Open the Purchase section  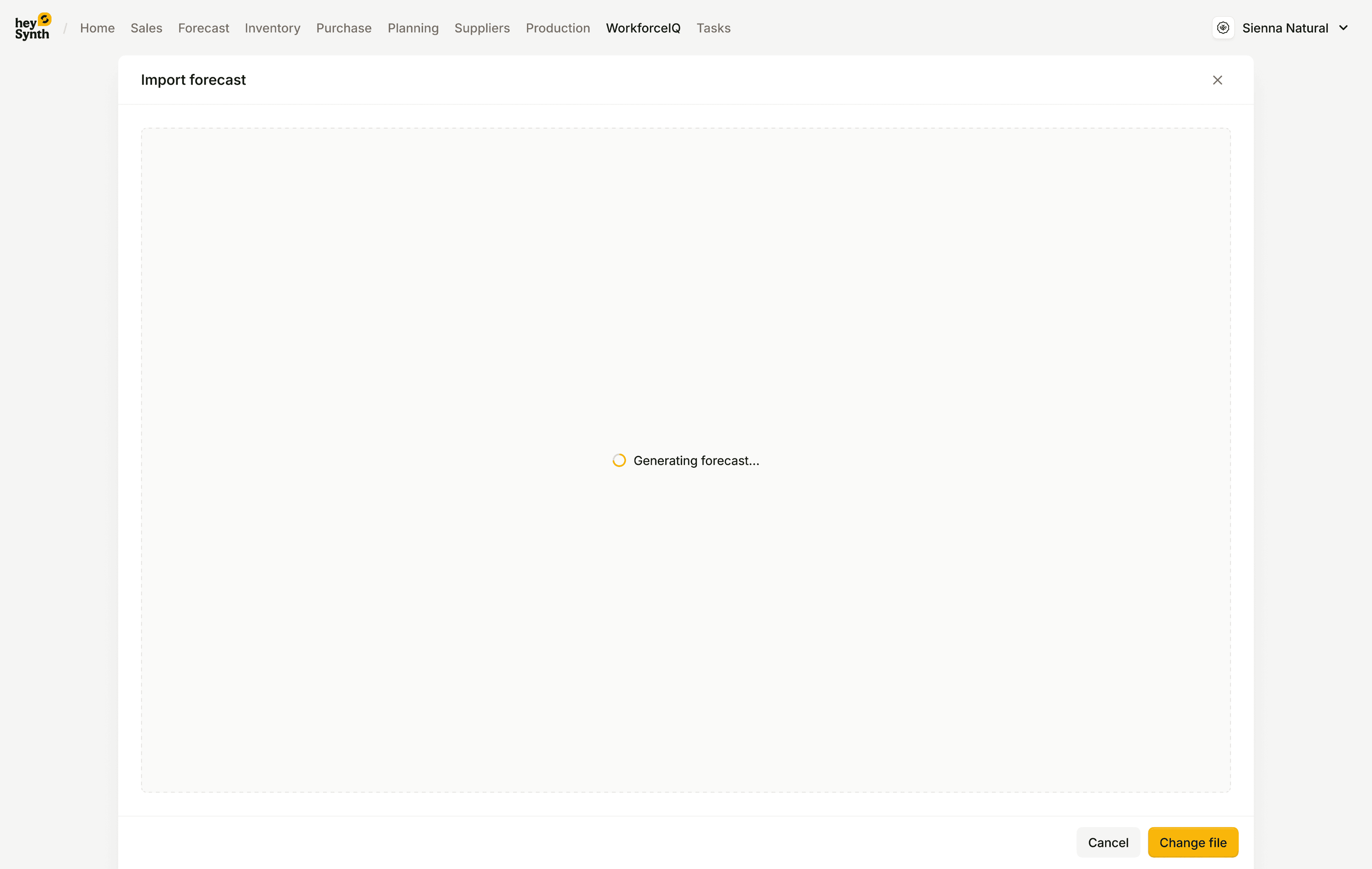pos(344,28)
